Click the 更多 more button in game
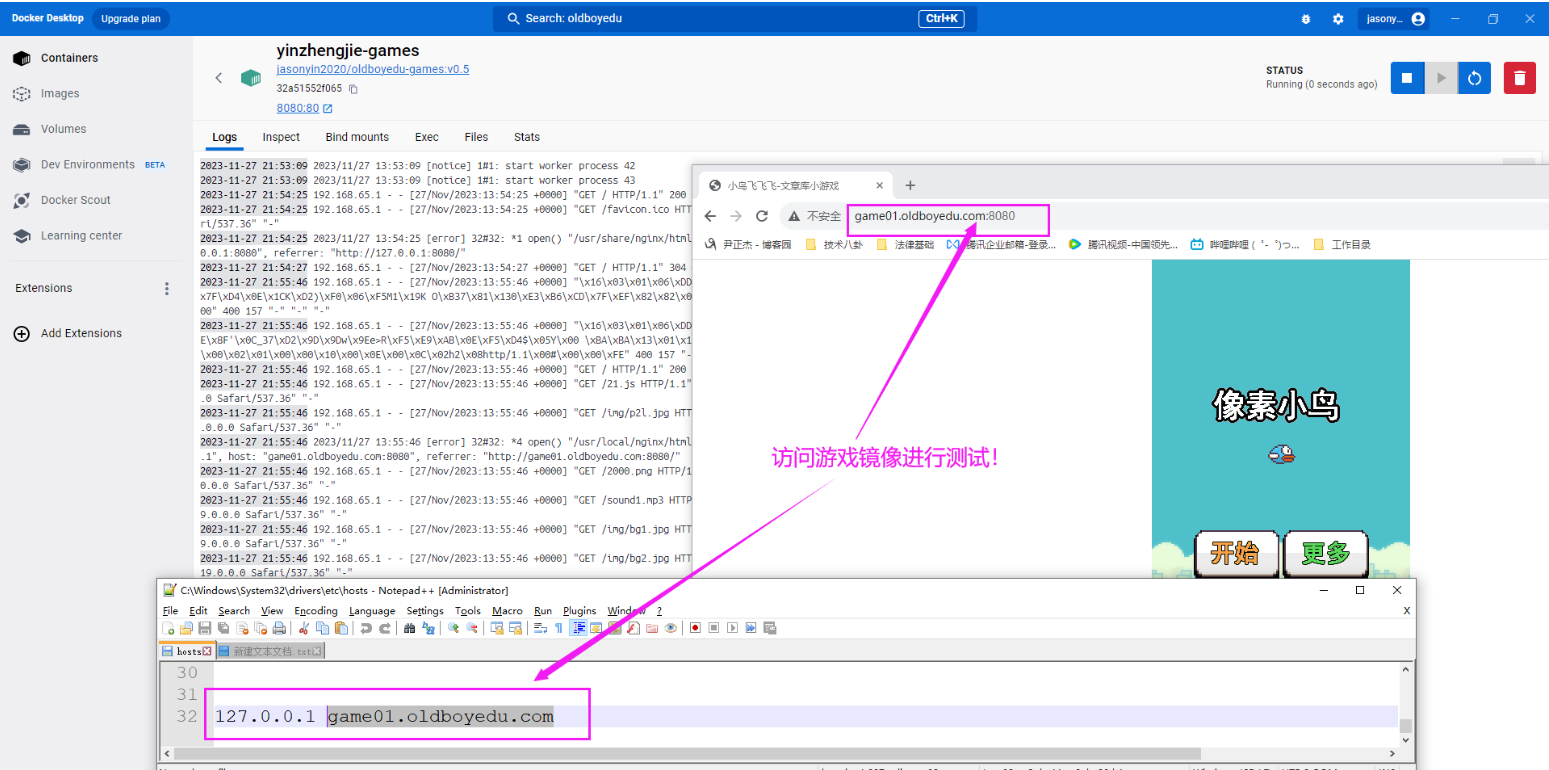 (x=1325, y=553)
